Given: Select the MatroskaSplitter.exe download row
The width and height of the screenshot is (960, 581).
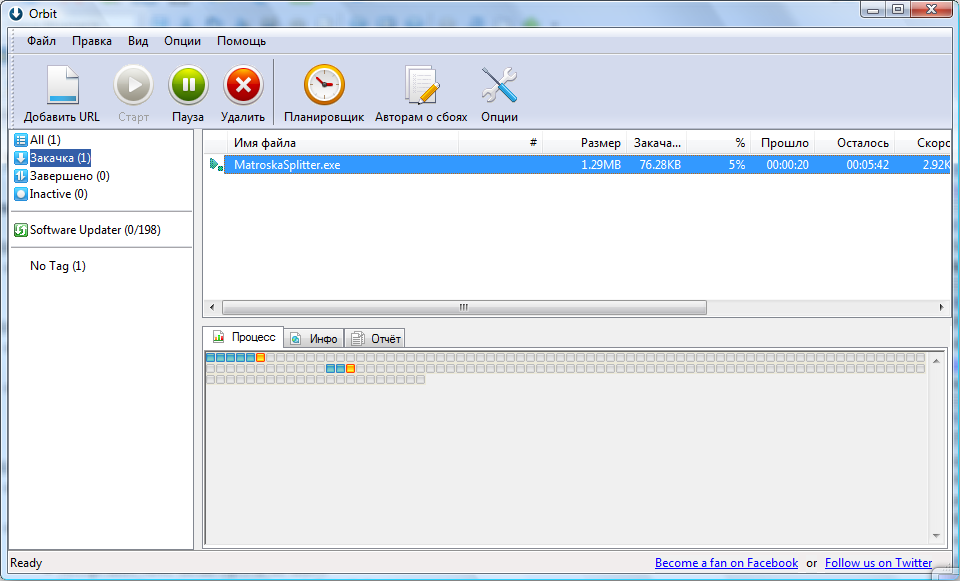Looking at the screenshot, I should pyautogui.click(x=587, y=165).
